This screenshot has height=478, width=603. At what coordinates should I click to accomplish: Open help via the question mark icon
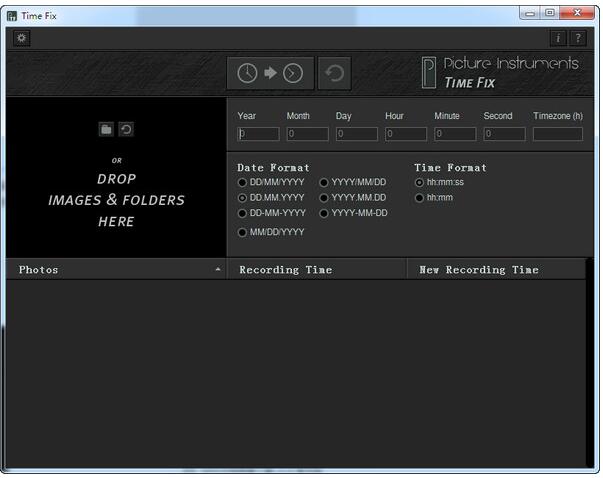[x=577, y=38]
